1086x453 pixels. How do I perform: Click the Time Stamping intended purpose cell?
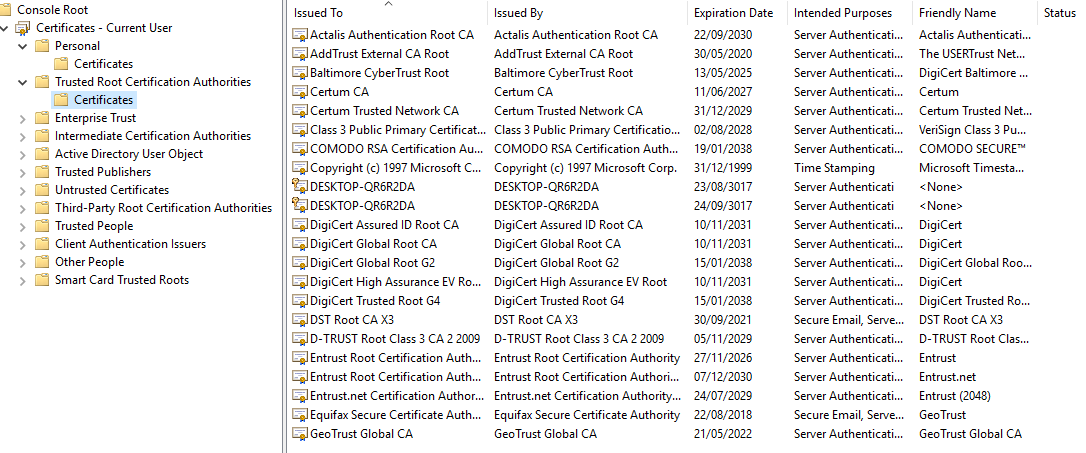[834, 168]
